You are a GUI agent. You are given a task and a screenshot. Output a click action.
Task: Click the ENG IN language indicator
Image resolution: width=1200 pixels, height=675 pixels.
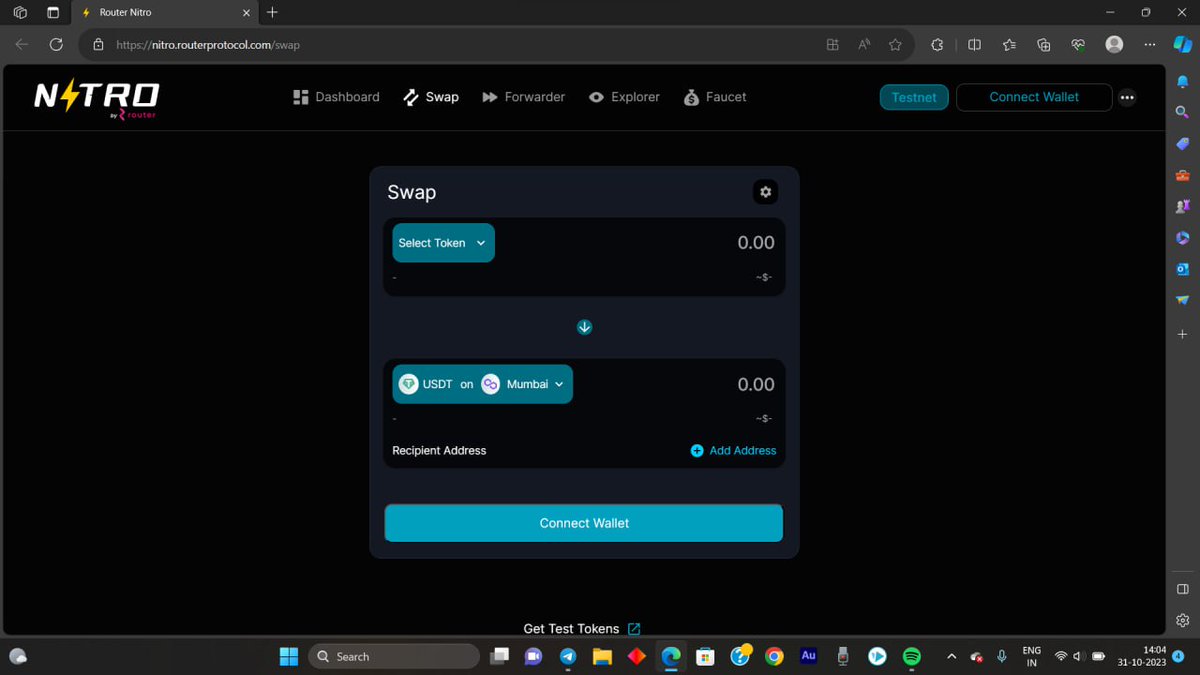pyautogui.click(x=1032, y=657)
